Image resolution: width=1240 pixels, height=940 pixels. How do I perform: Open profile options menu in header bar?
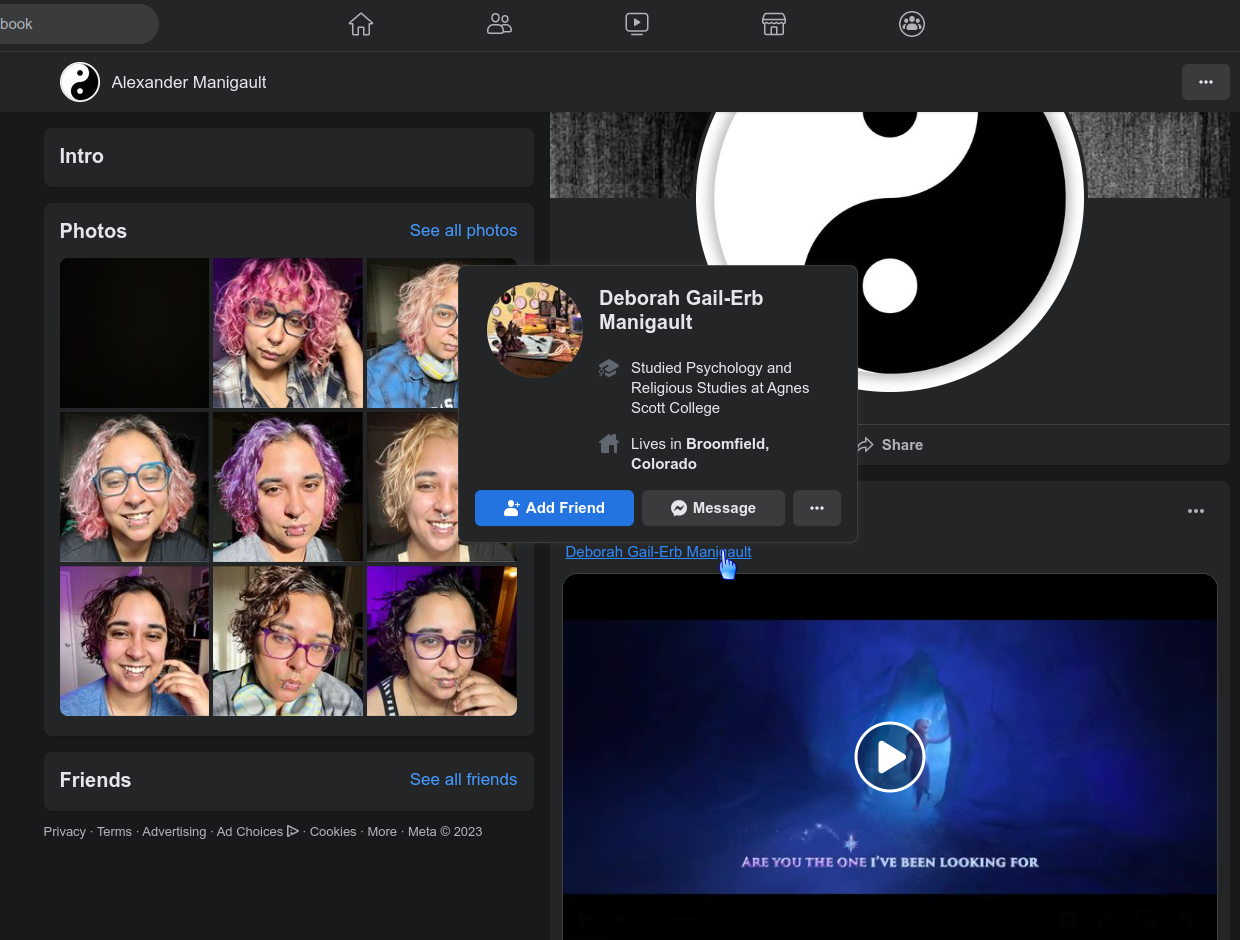click(1205, 82)
